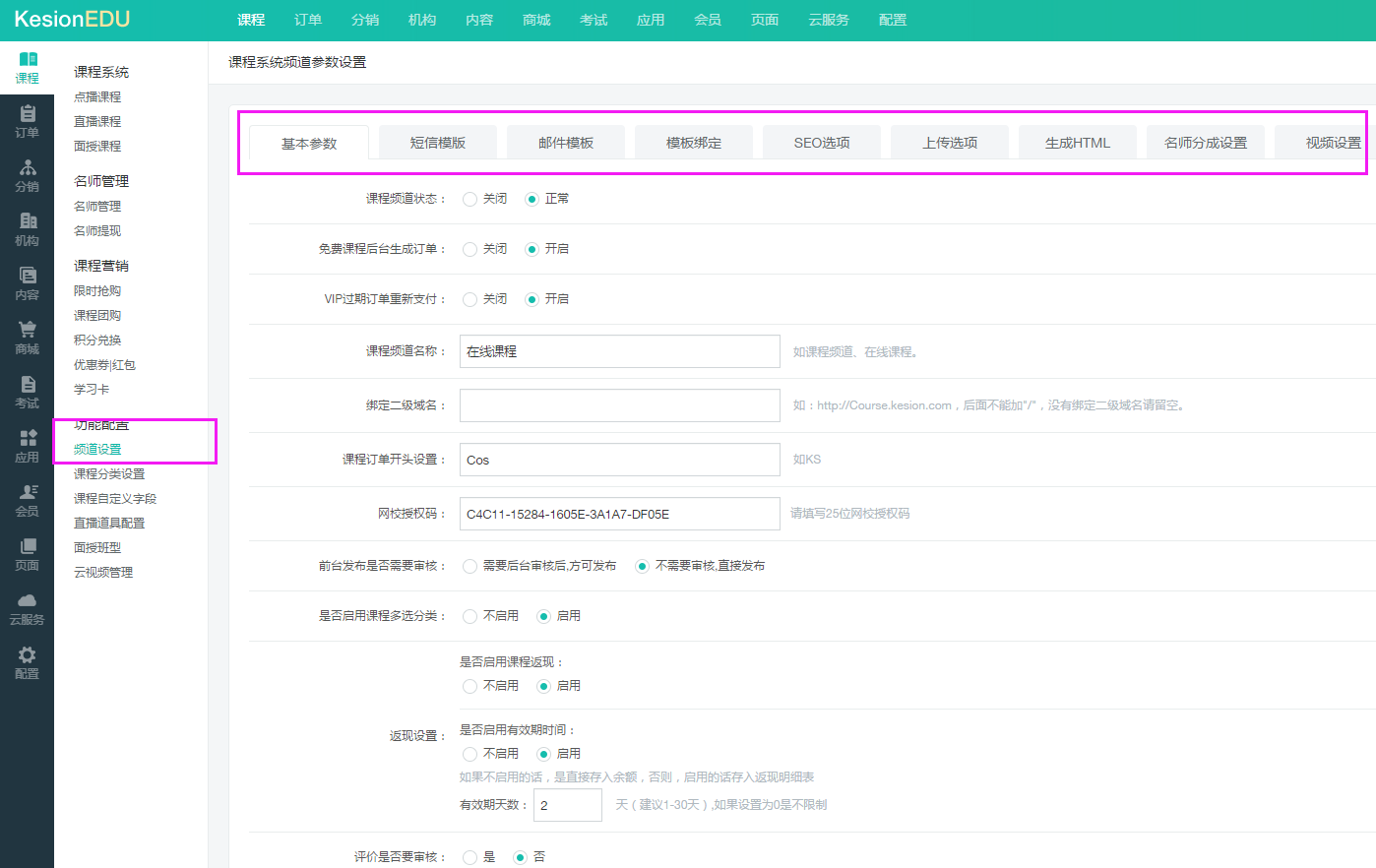Select the 商城 shopping cart sidebar icon
Image resolution: width=1376 pixels, height=868 pixels.
(x=27, y=338)
